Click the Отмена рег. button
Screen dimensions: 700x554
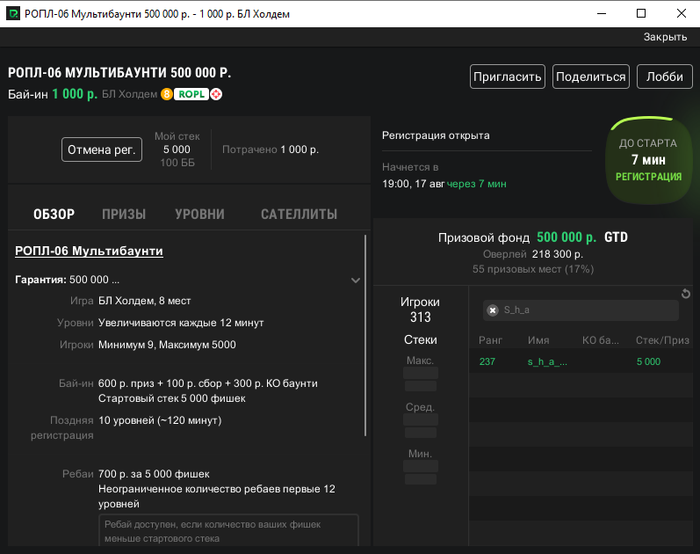point(102,150)
